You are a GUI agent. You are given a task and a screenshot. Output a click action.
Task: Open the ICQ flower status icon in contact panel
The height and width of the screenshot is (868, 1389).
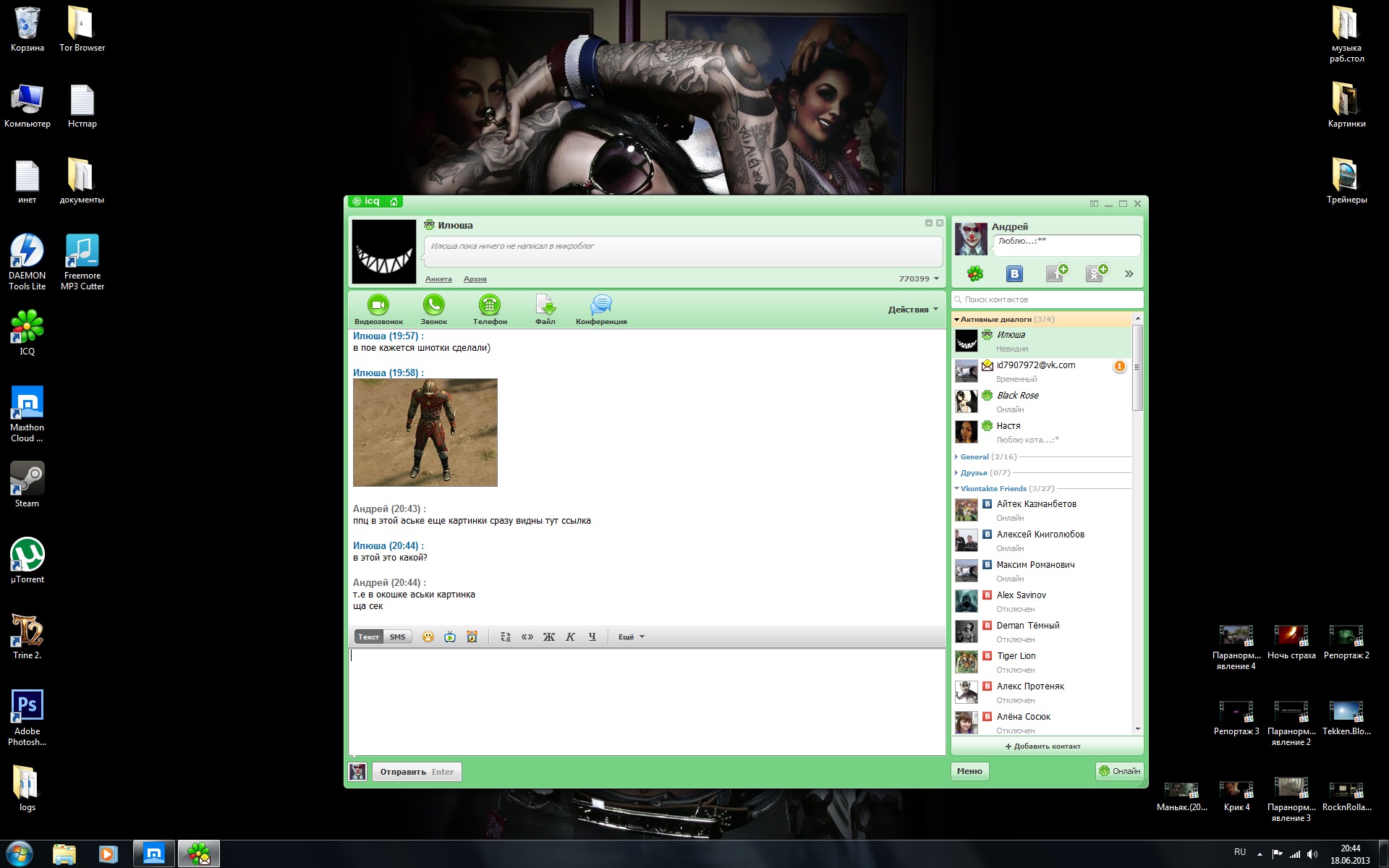click(975, 273)
